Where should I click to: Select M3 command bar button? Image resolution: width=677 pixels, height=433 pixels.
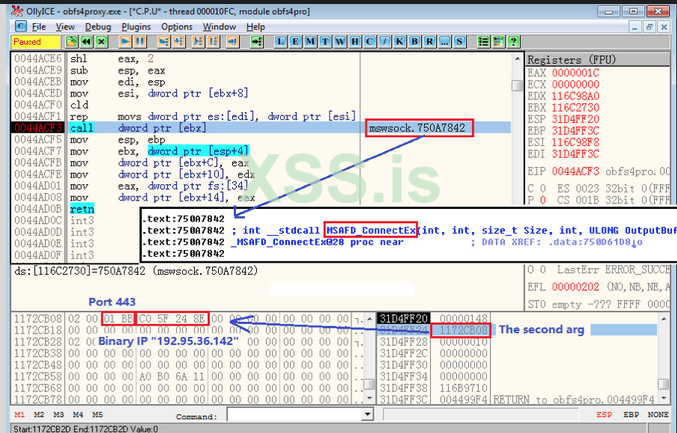[x=58, y=414]
